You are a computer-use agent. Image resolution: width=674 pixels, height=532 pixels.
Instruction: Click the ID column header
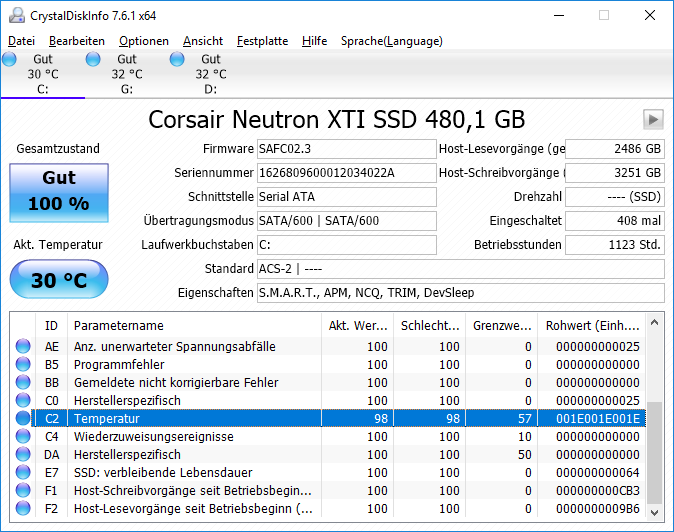click(x=51, y=325)
